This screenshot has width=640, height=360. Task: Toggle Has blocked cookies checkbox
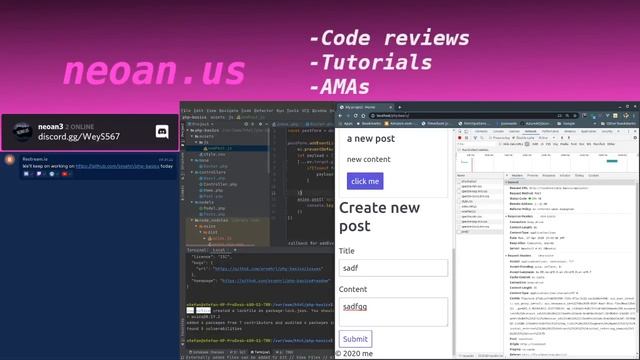click(458, 150)
